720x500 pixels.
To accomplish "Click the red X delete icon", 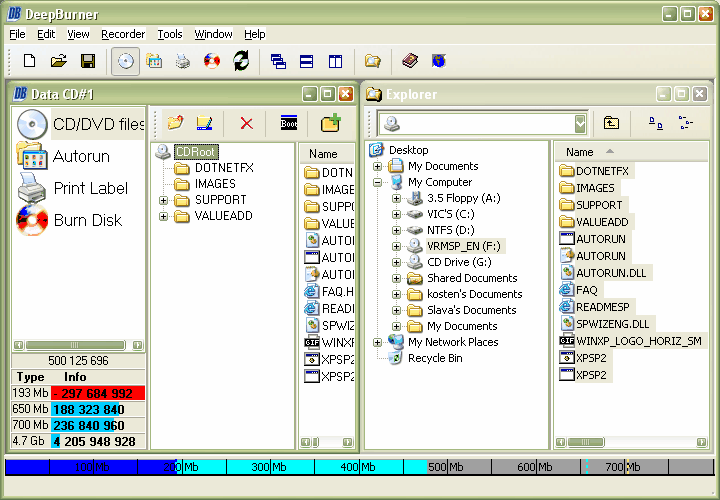I will 247,123.
